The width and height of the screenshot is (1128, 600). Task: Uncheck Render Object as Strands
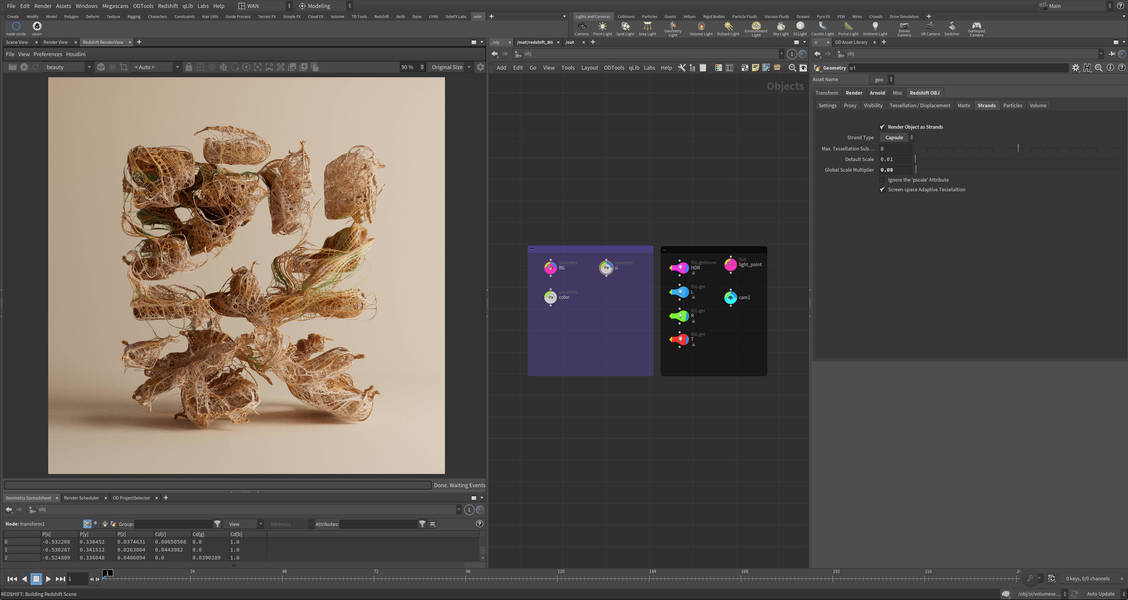[x=882, y=127]
